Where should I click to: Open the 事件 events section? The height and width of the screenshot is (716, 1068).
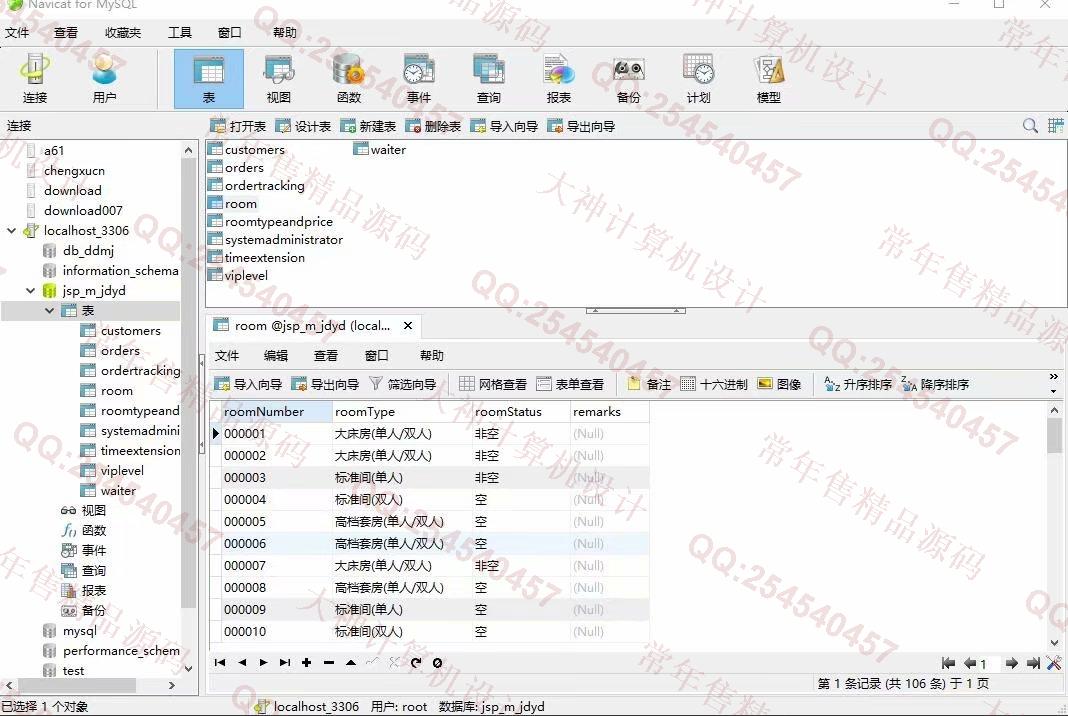click(x=419, y=78)
